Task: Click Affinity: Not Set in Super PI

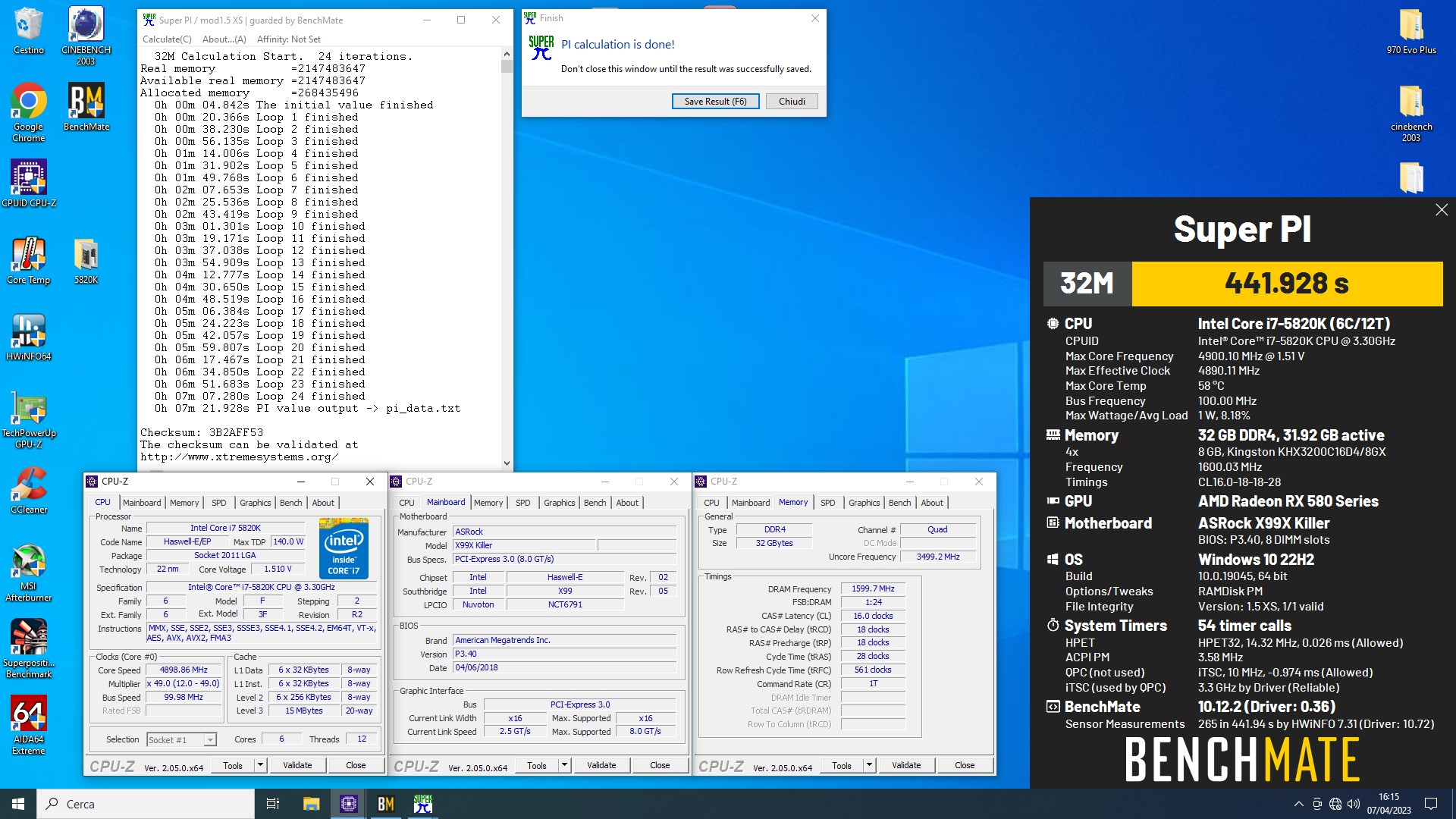Action: pos(288,39)
